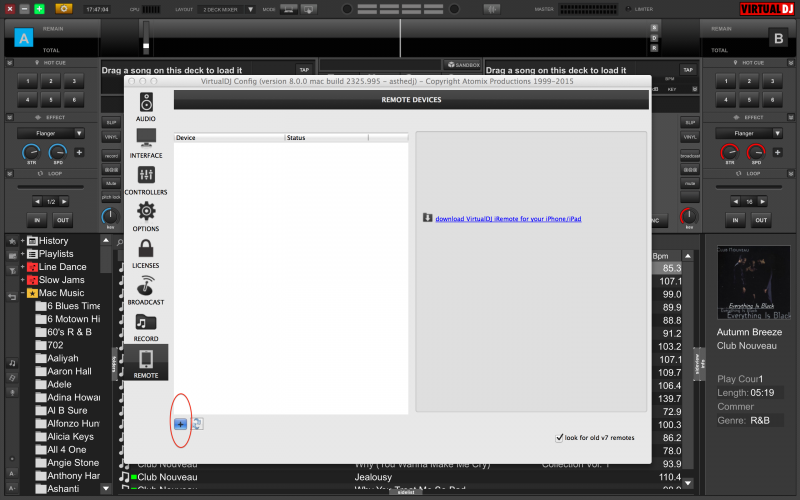Open the Options gear section
Screen dimensions: 800x500
click(x=146, y=217)
